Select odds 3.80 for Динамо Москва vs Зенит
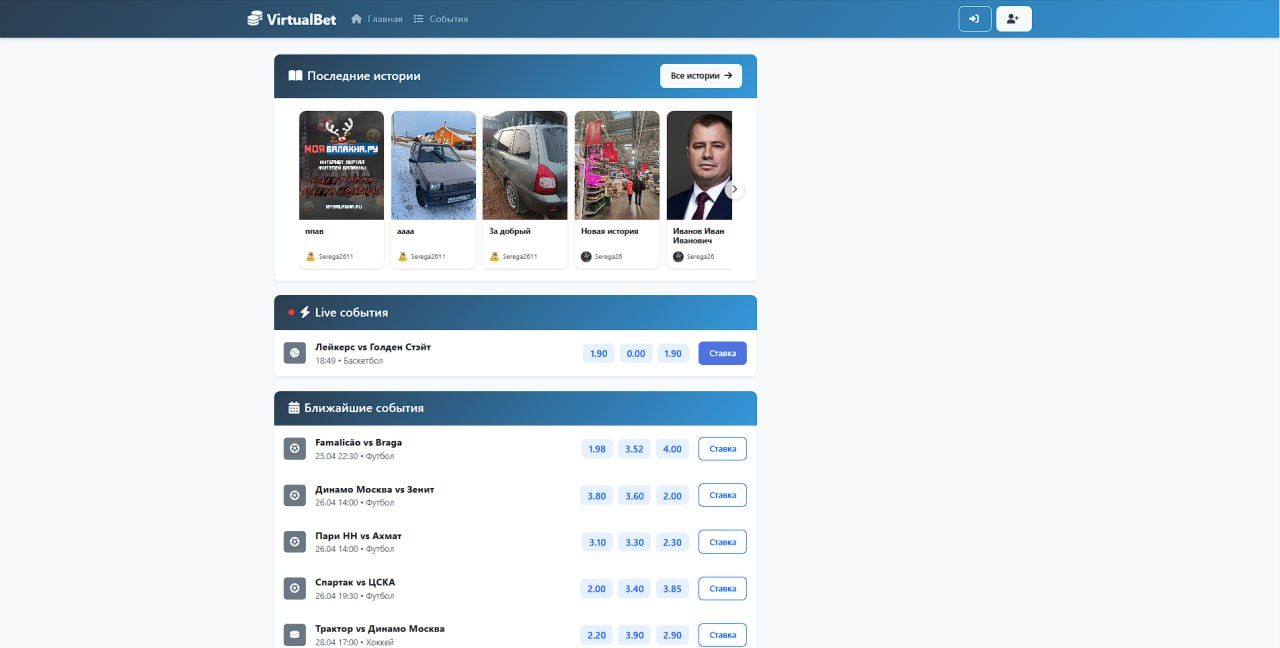1280x648 pixels. (x=597, y=496)
